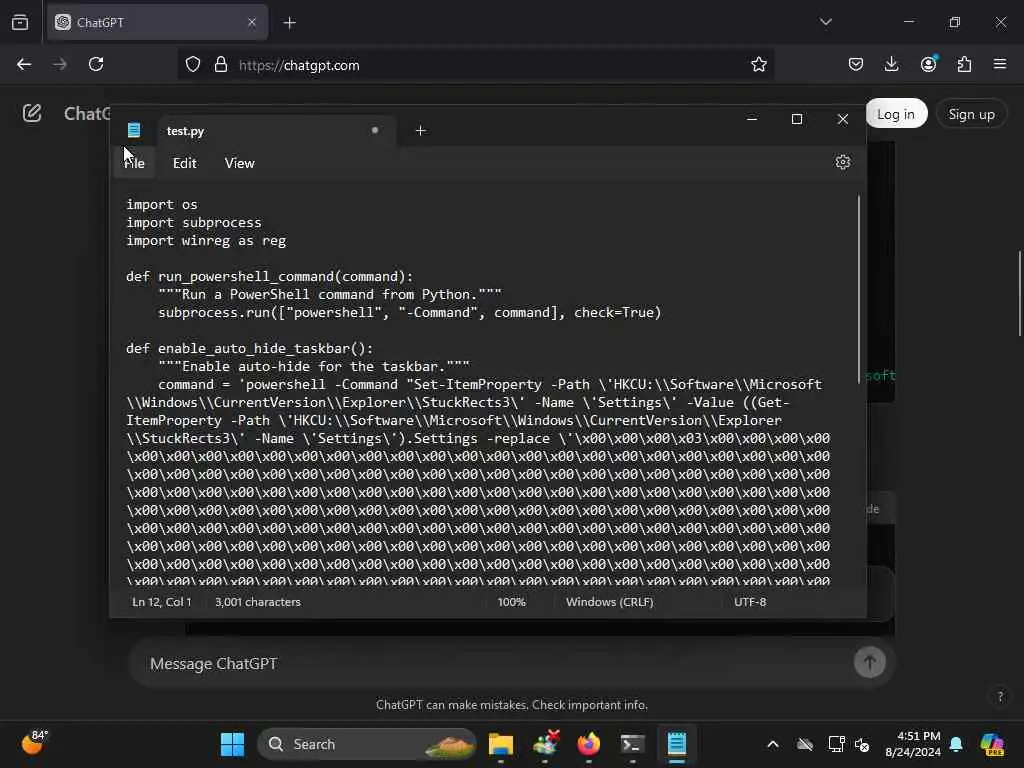Reload the page in Firefox
1024x768 pixels.
(x=96, y=65)
